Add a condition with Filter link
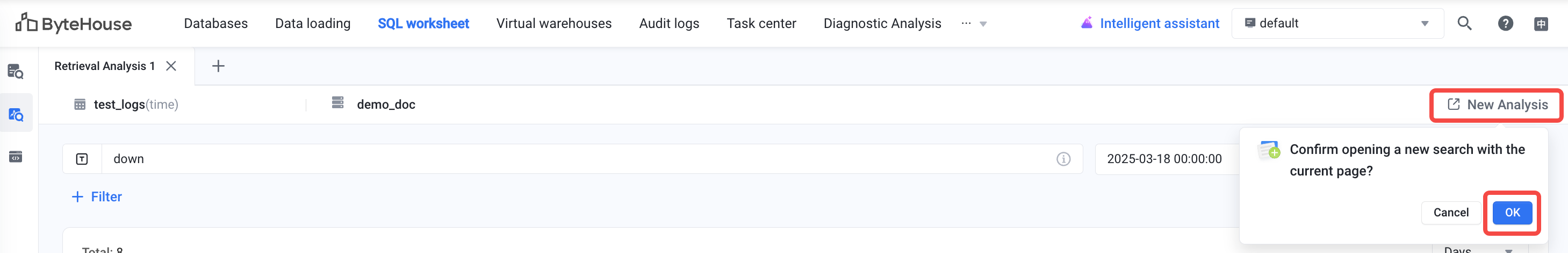Viewport: 1568px width, 253px height. [x=97, y=196]
